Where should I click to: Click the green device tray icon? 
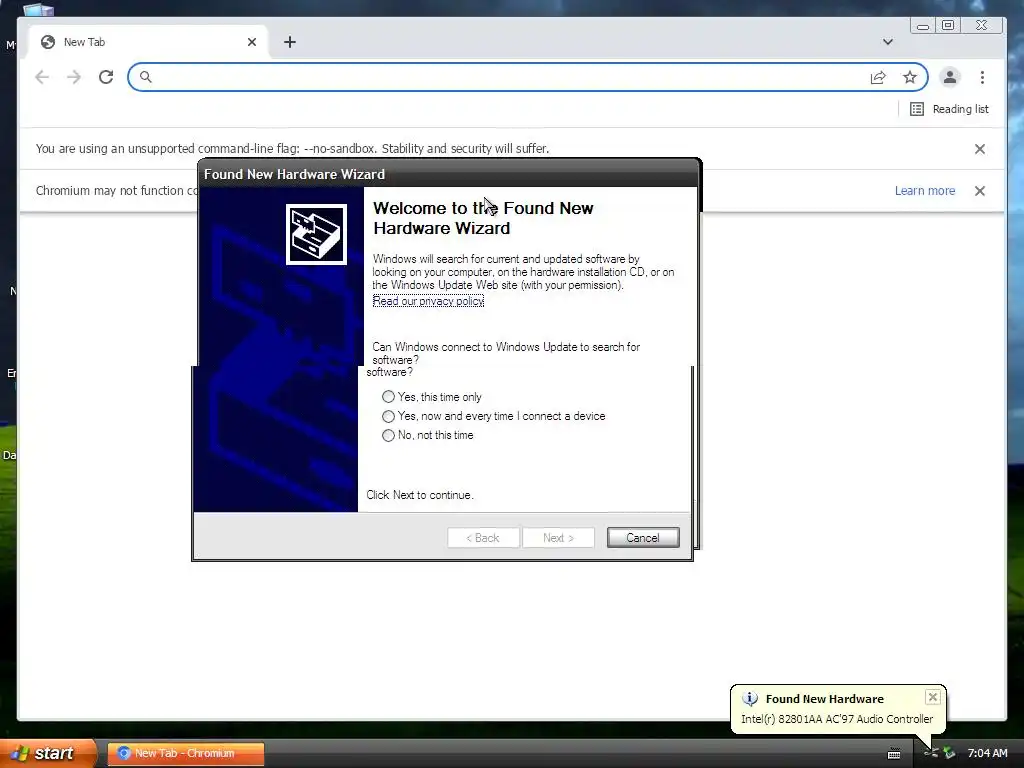949,753
